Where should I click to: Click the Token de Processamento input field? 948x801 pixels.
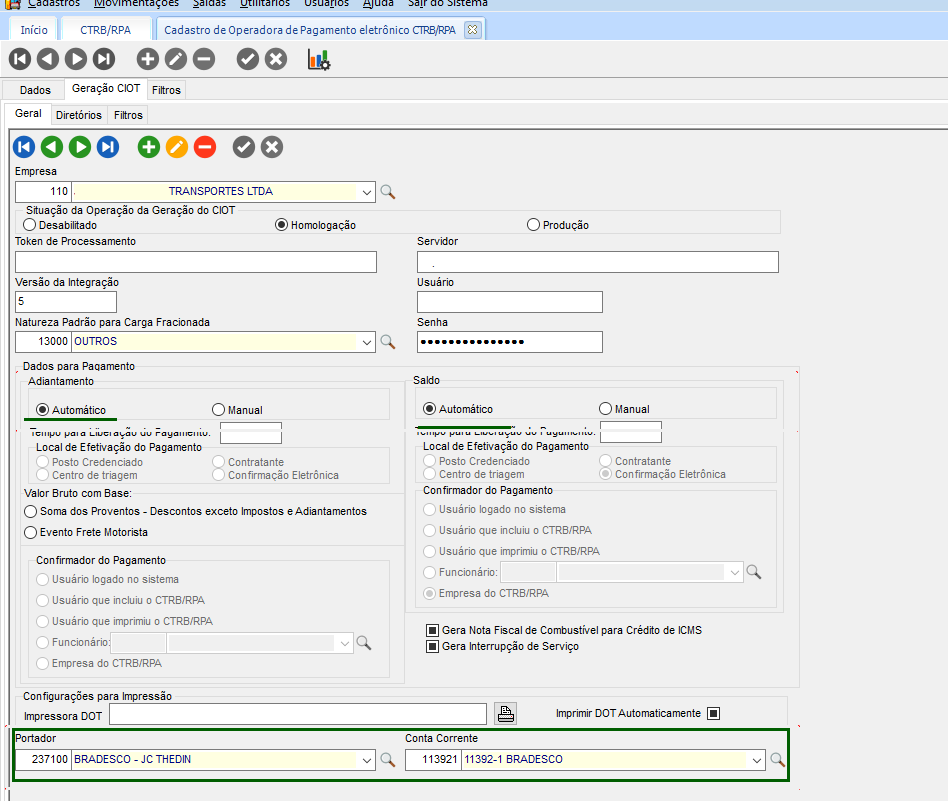(196, 262)
